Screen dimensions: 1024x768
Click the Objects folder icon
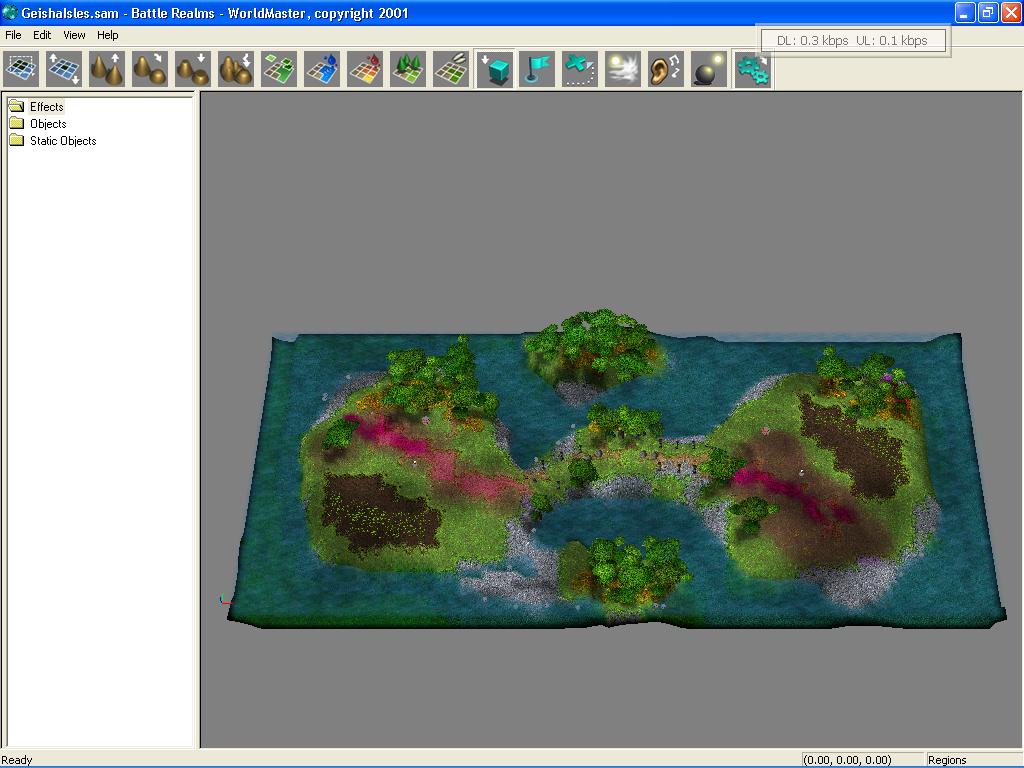17,123
